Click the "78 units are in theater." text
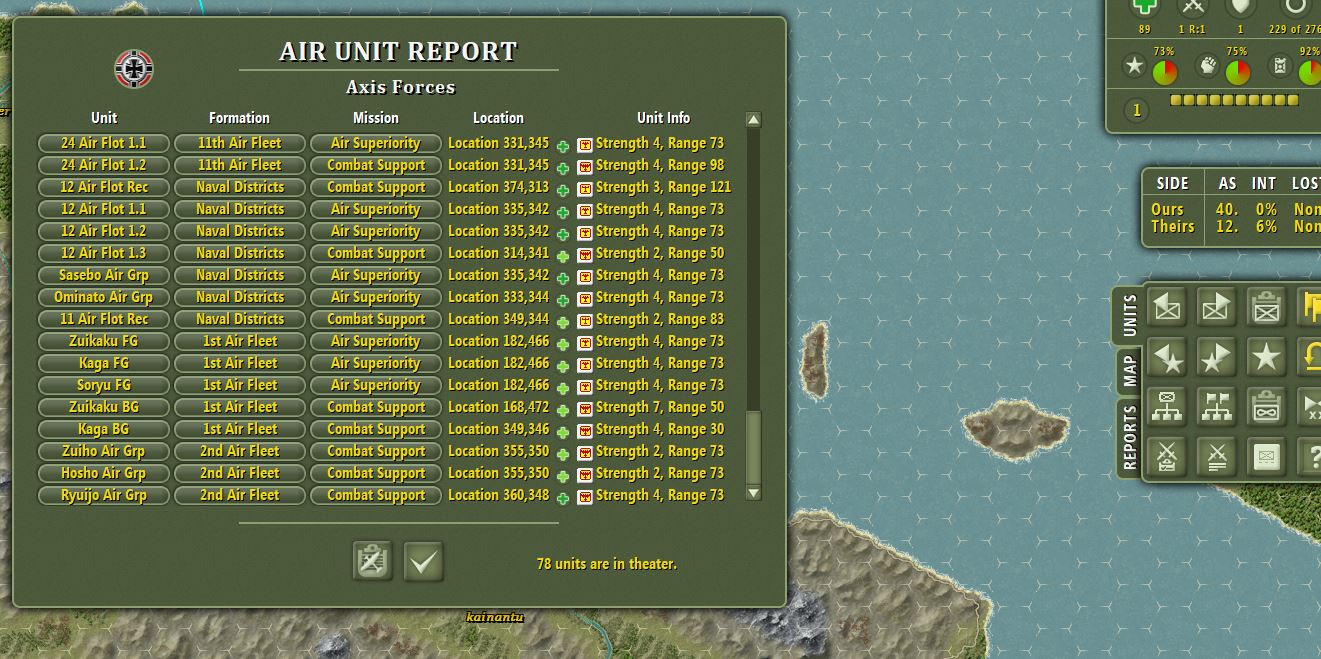This screenshot has height=659, width=1321. [x=607, y=564]
